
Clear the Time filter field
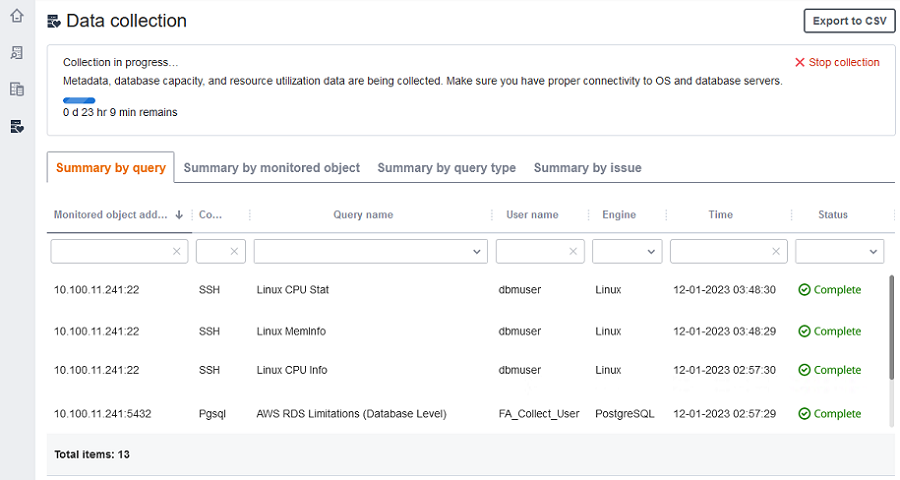pyautogui.click(x=776, y=252)
